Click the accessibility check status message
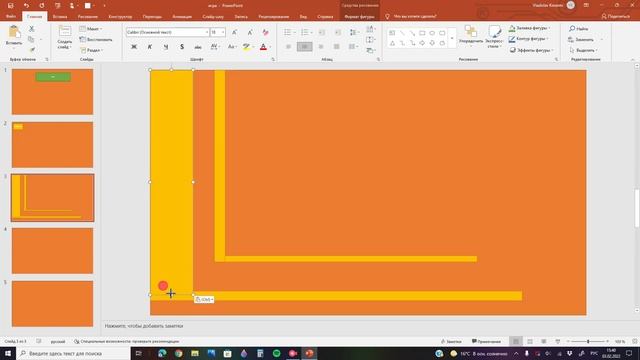The width and height of the screenshot is (640, 360). coord(127,341)
